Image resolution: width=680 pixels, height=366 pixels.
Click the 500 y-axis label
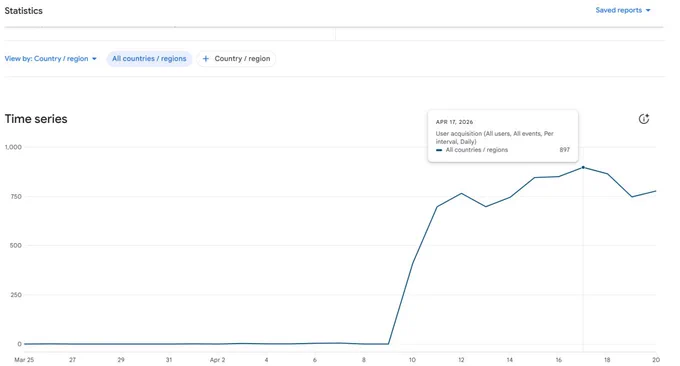(x=16, y=245)
